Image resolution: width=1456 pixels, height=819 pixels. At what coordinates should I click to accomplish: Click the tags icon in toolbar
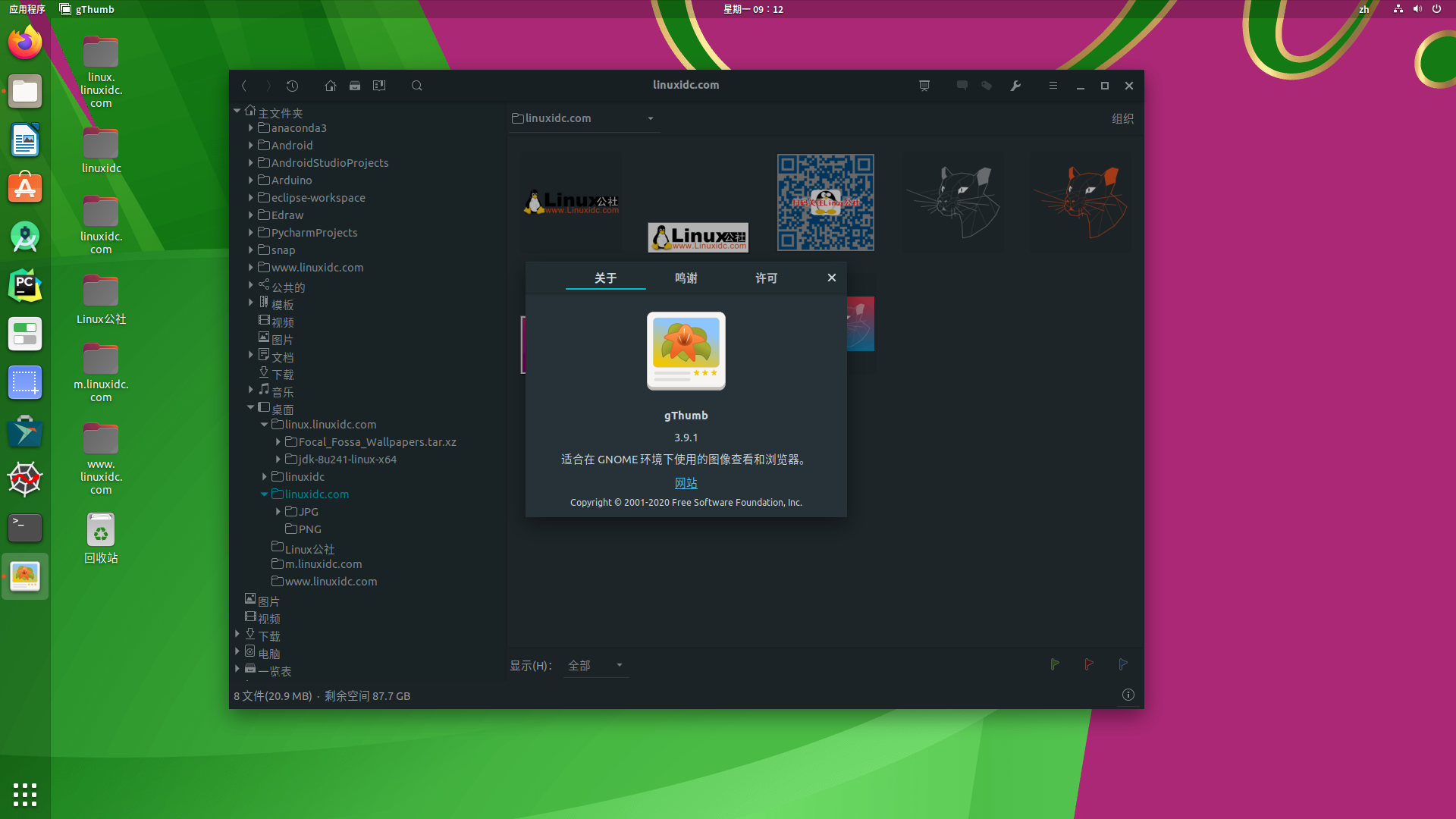987,86
